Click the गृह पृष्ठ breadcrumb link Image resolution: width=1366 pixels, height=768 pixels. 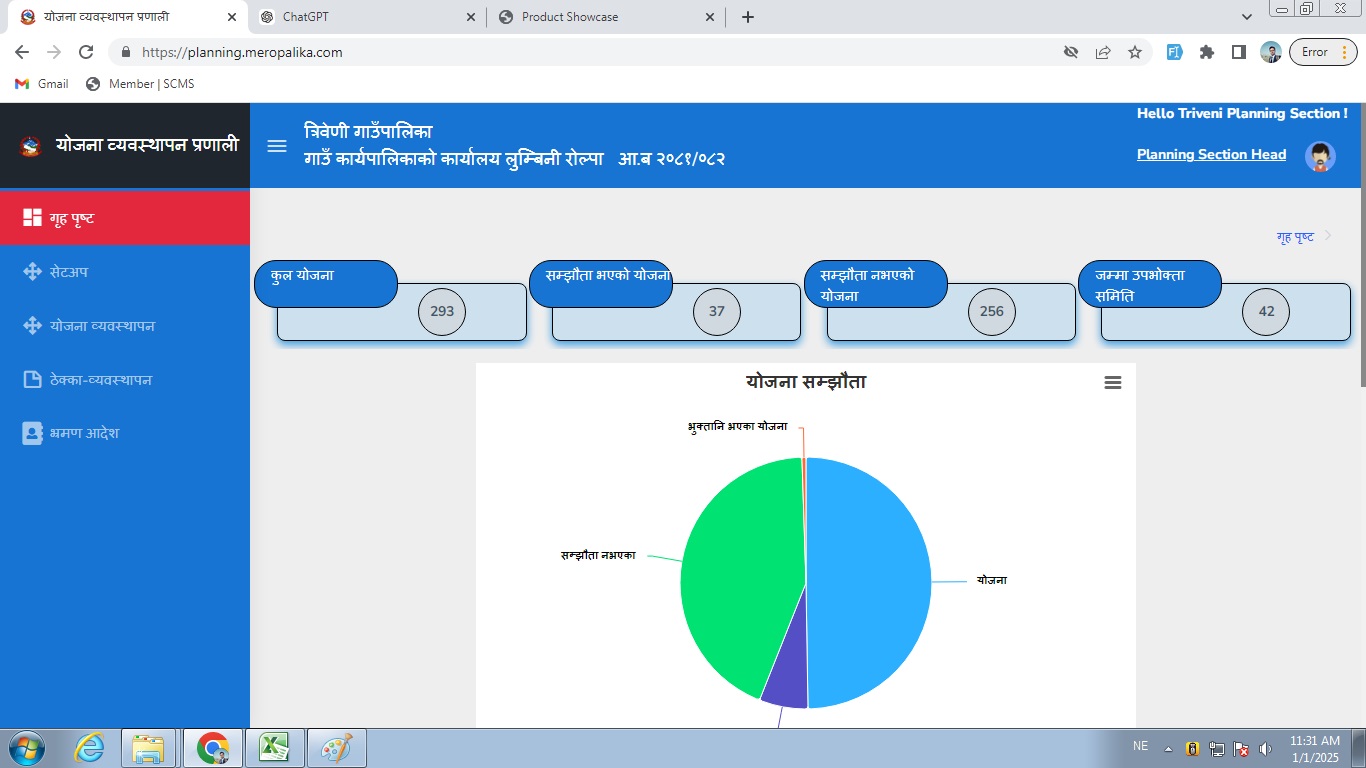[1295, 237]
